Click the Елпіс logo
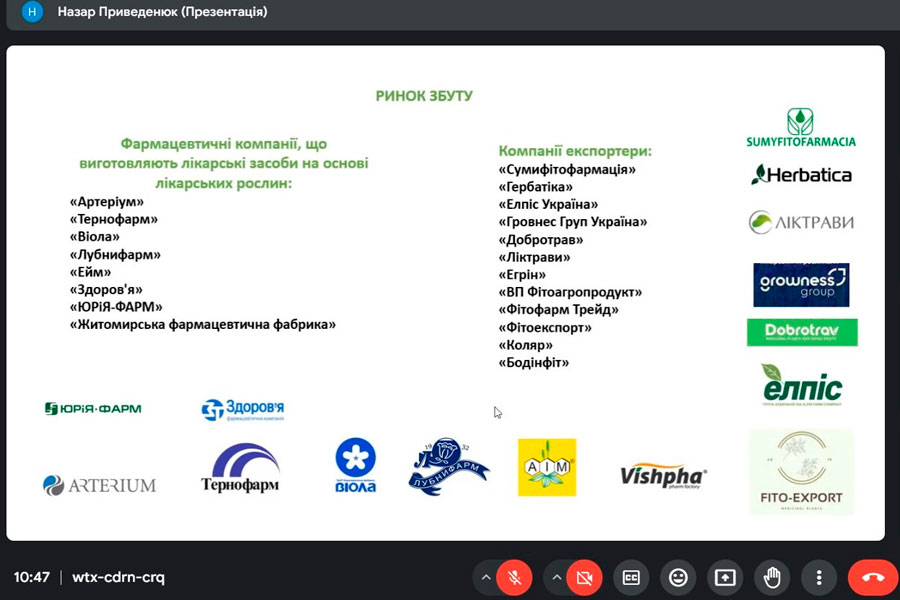Viewport: 900px width, 600px height. click(802, 385)
